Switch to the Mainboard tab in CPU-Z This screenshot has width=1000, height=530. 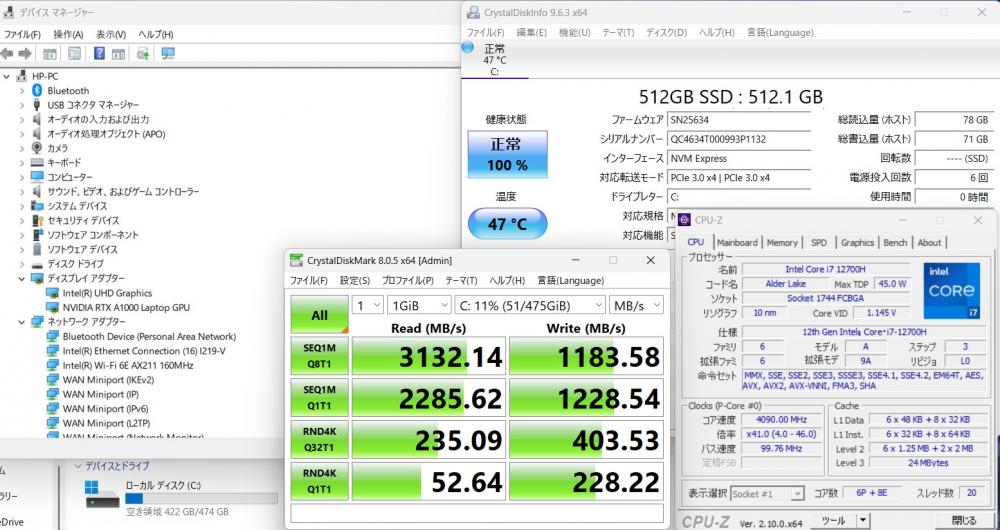[x=737, y=242]
